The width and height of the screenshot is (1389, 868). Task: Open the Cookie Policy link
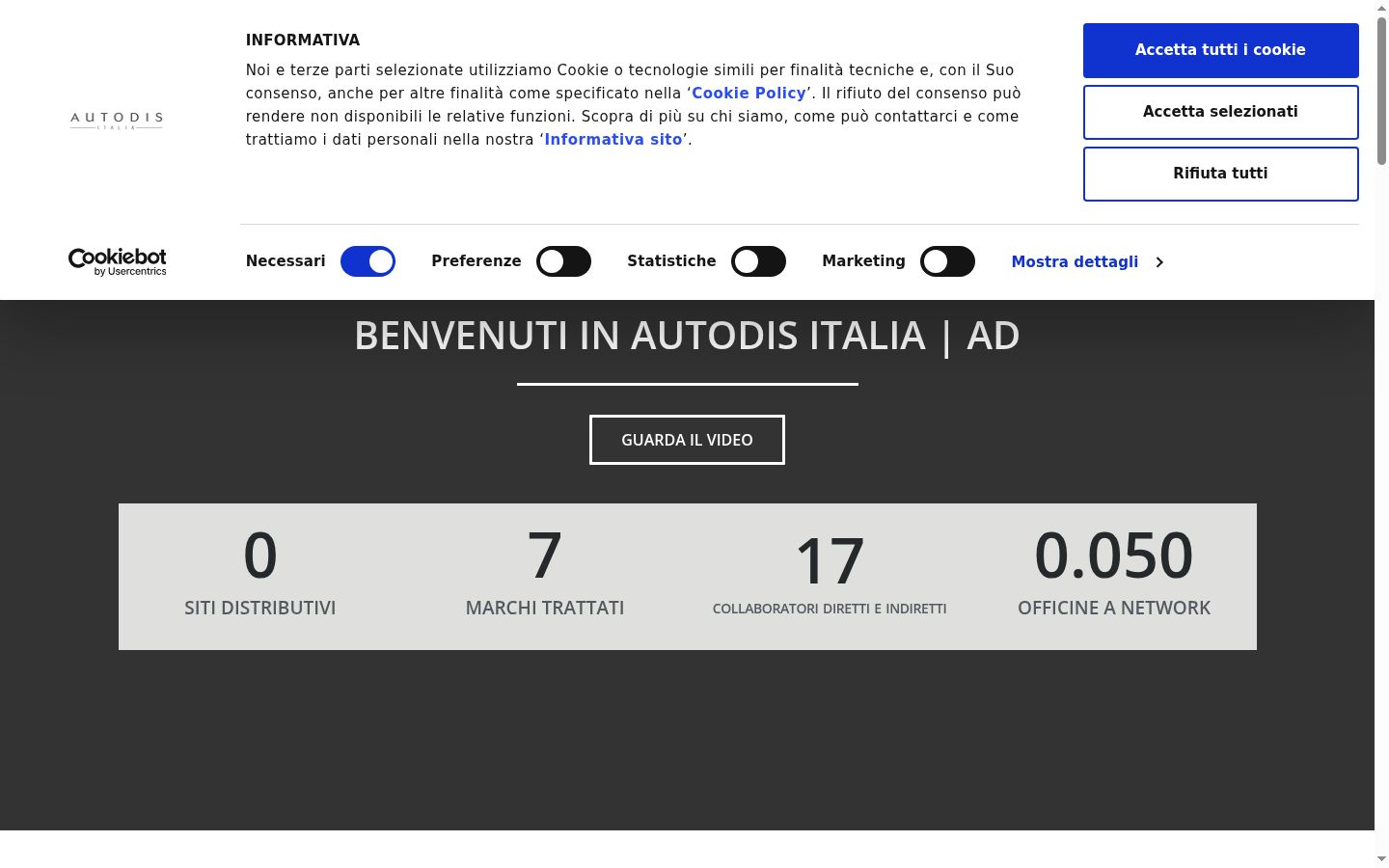point(749,93)
